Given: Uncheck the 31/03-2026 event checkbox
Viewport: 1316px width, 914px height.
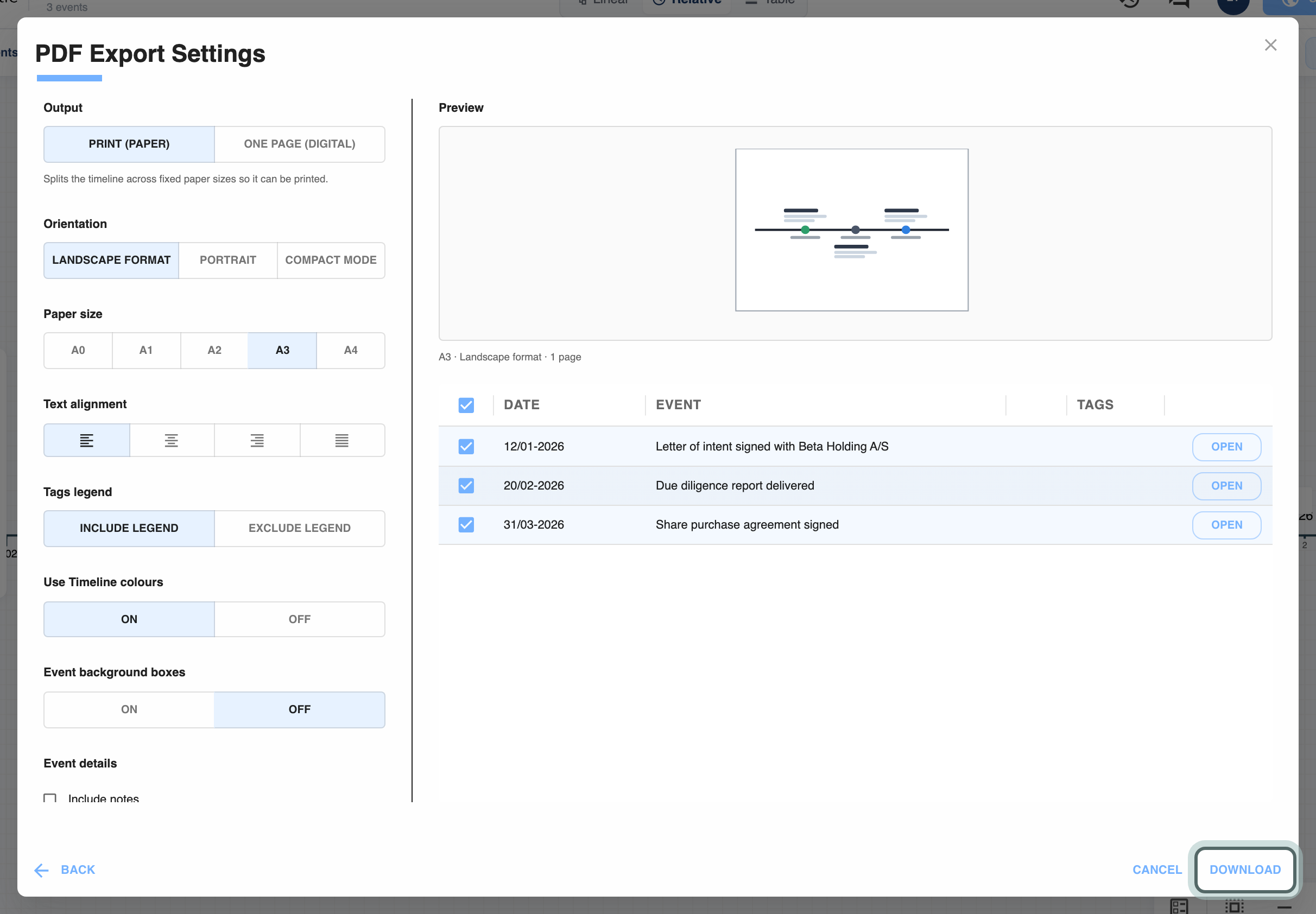Looking at the screenshot, I should pos(466,525).
